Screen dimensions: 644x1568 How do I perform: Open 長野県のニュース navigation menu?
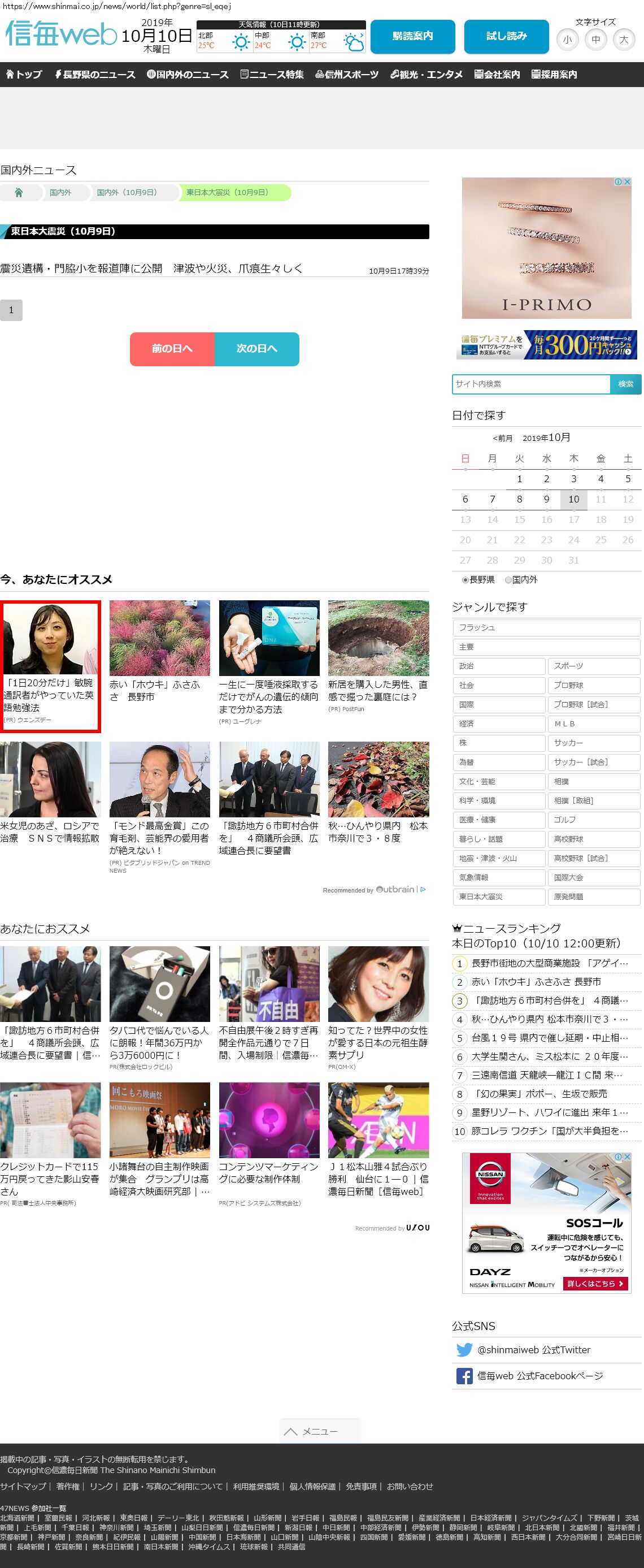pyautogui.click(x=95, y=74)
